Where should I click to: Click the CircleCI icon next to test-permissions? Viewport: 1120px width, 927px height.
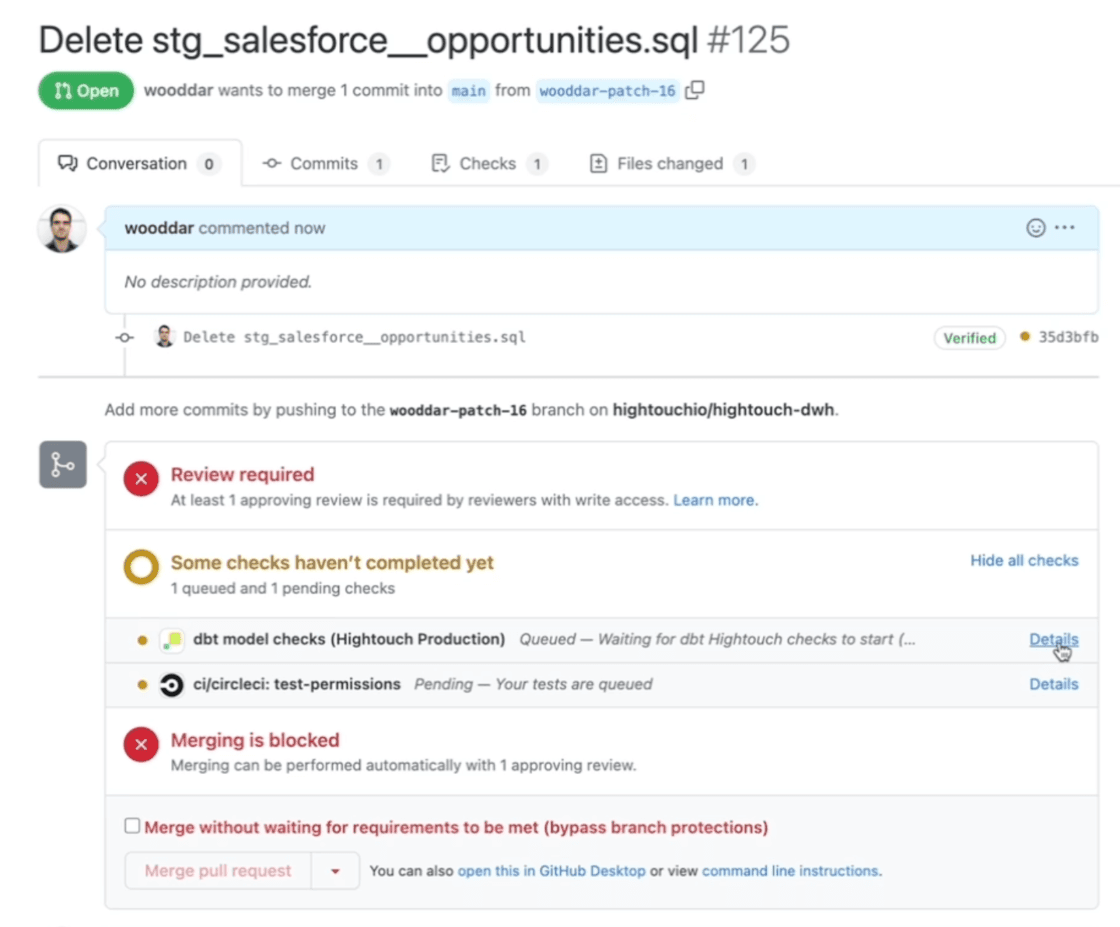click(x=172, y=685)
